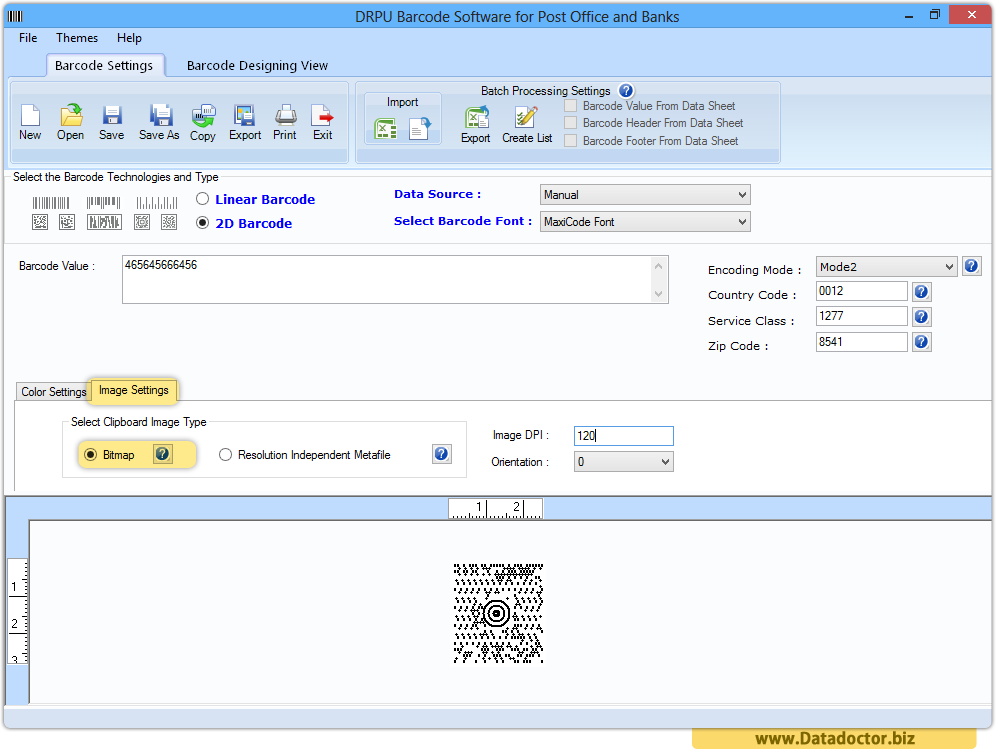Select Resolution Independent Metafile option
Screen dimensions: 996x749
pyautogui.click(x=225, y=455)
